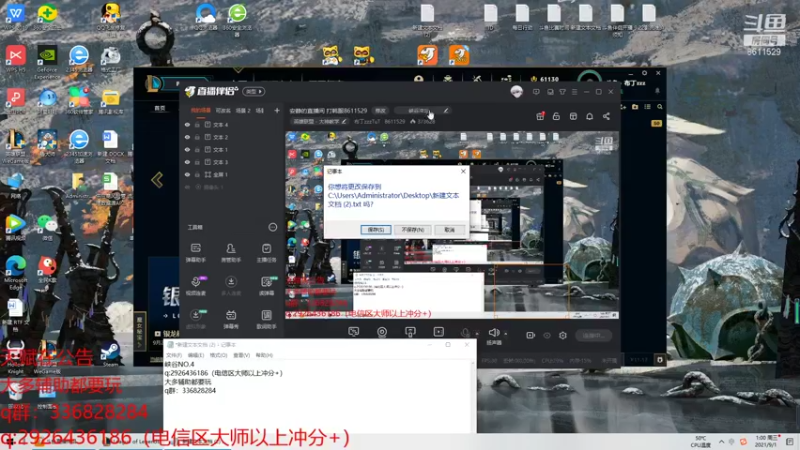Image resolution: width=800 pixels, height=450 pixels.
Task: Open the 虚拟形象 tool with new badge
Action: click(195, 319)
